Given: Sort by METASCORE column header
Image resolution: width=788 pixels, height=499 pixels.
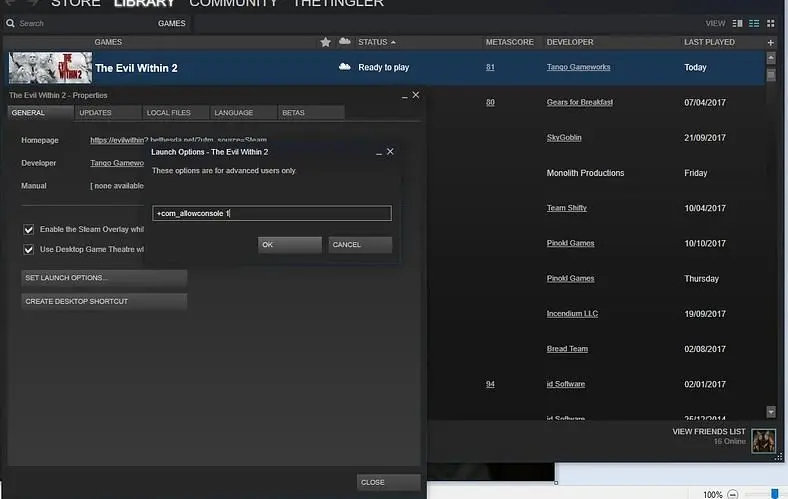Looking at the screenshot, I should coord(510,42).
